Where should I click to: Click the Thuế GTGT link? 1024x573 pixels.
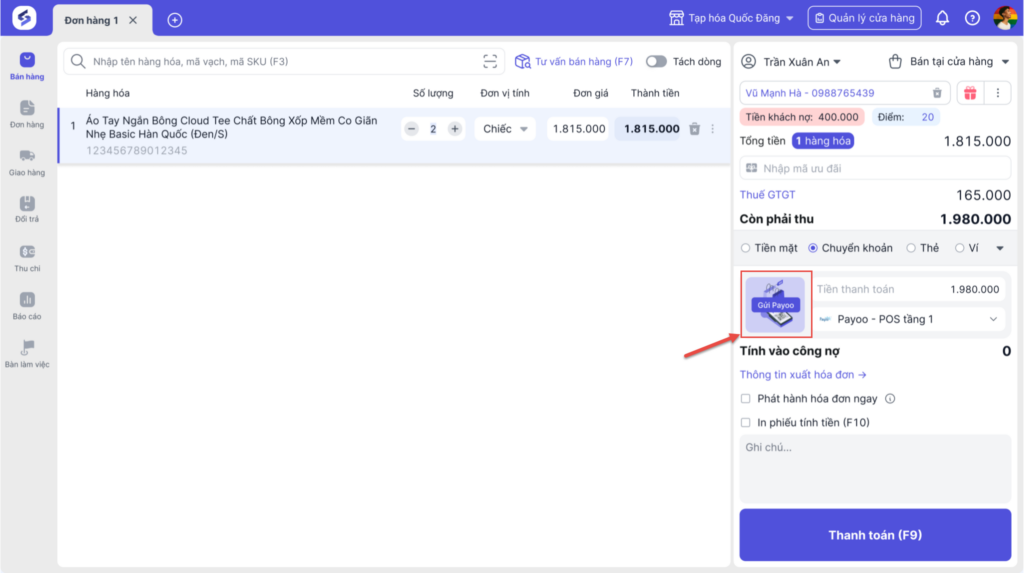pyautogui.click(x=767, y=195)
